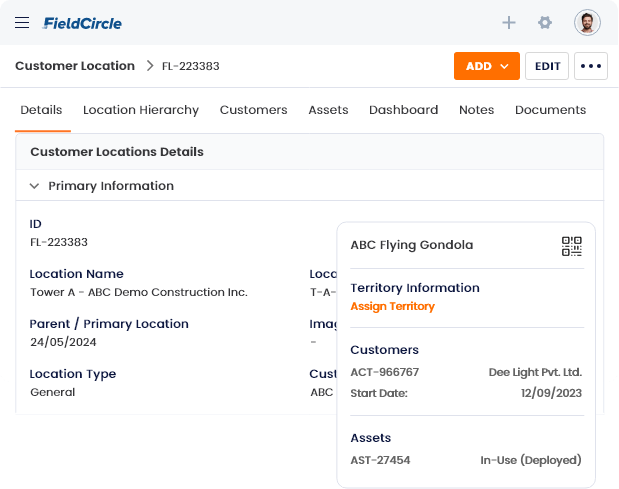
Task: Click the In-Use (Deployed) status
Action: (531, 460)
